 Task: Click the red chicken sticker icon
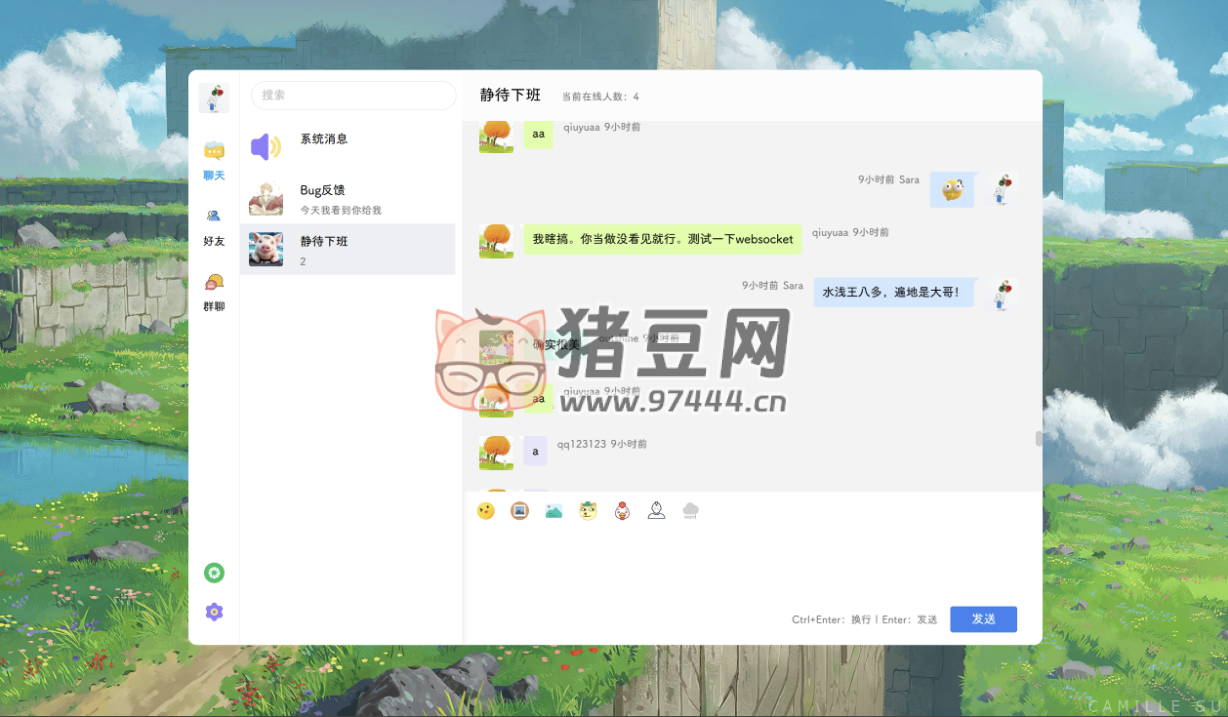(622, 511)
